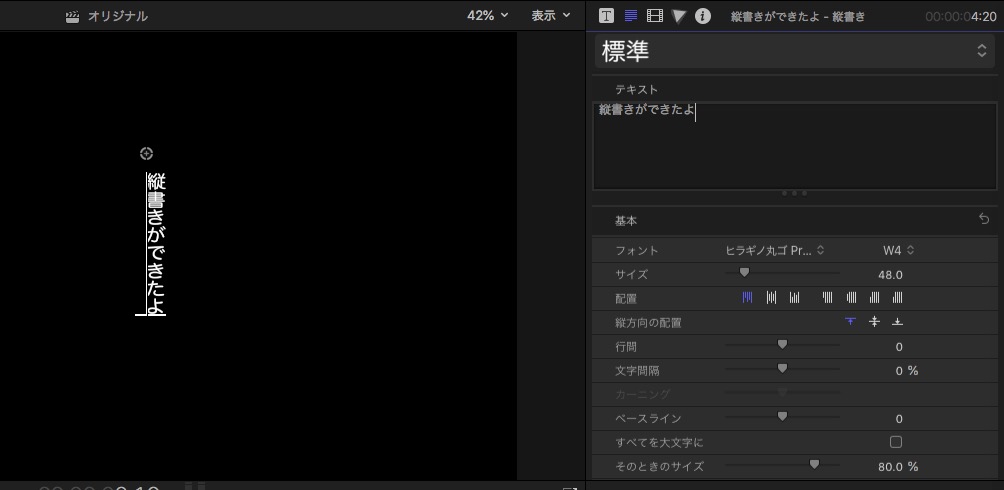Screen dimensions: 1004x490
Task: Click the ベースライン slider handle
Action: click(782, 416)
